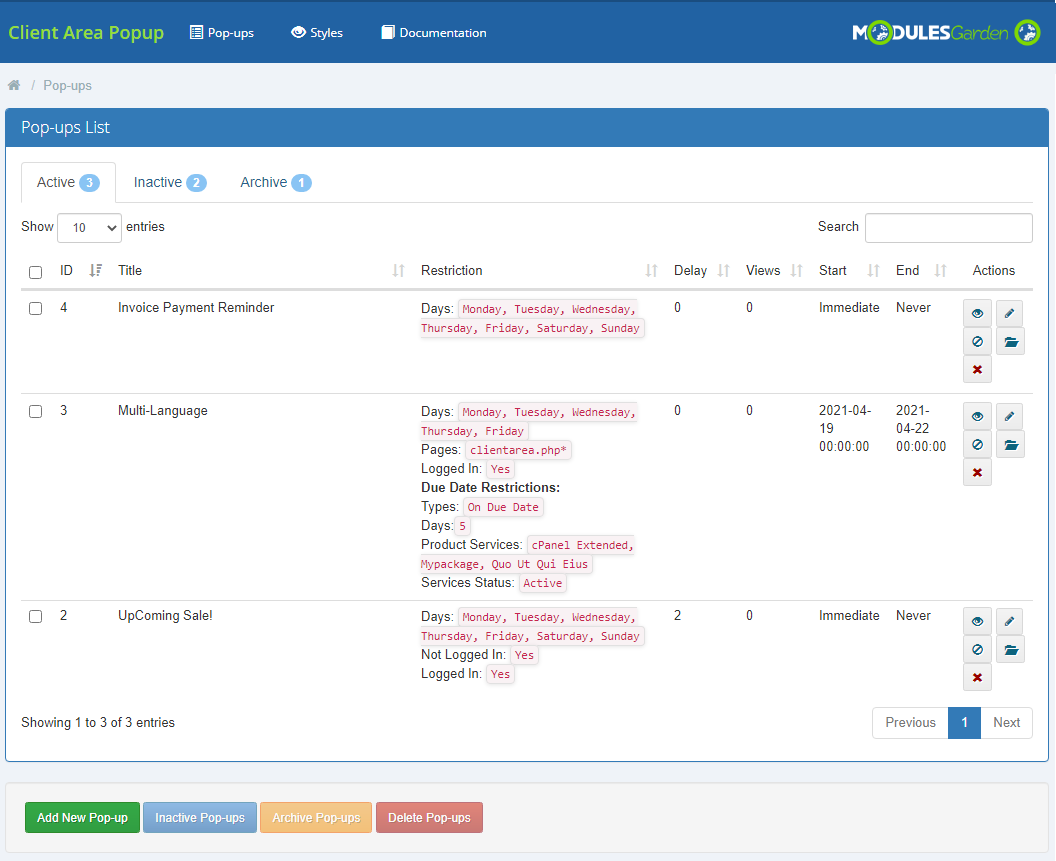Screen dimensions: 1056x861
Task: Archive the Invoice Payment Reminder pop-up (folder icon)
Action: pyautogui.click(x=1010, y=342)
